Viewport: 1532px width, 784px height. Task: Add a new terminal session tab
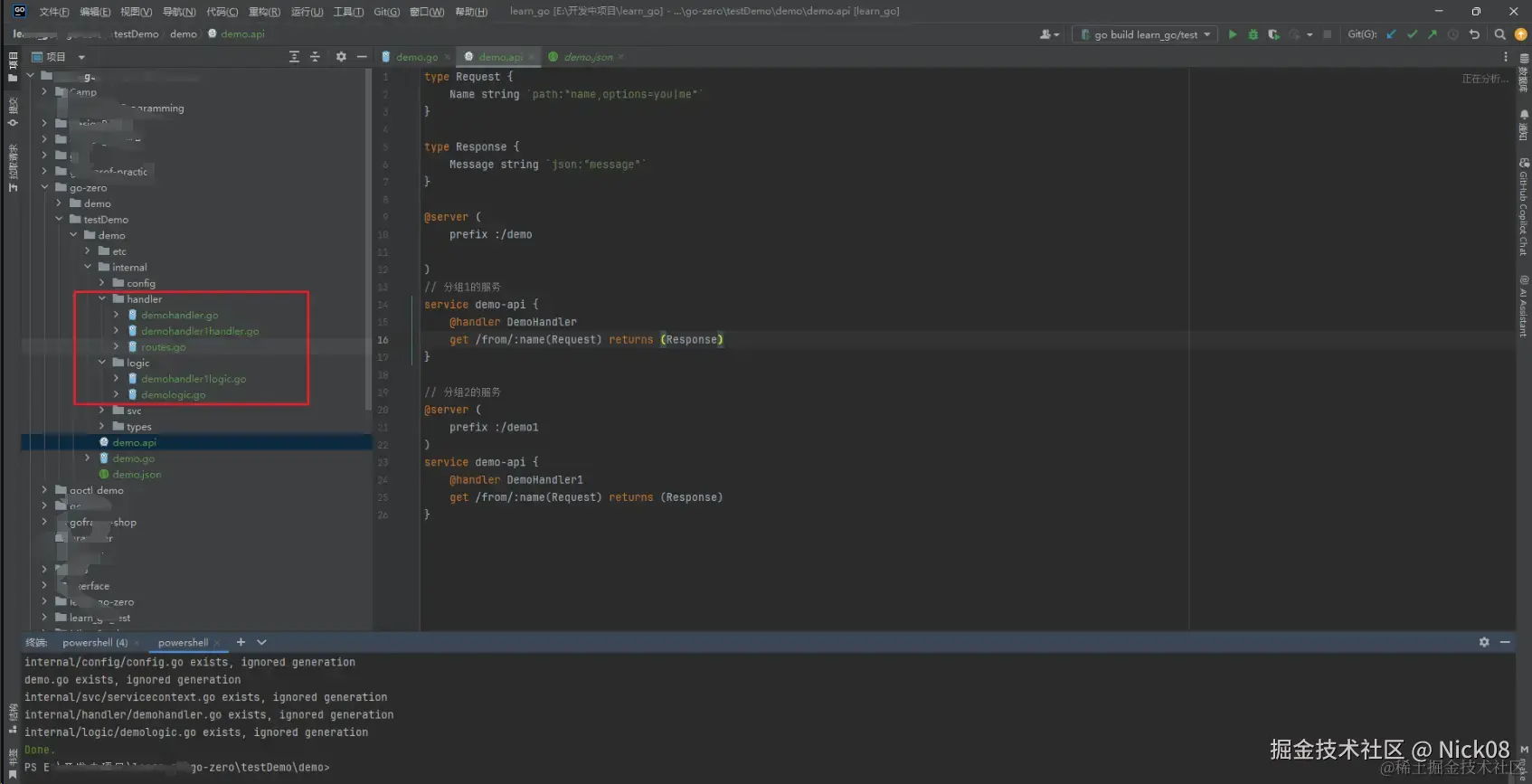pos(241,642)
